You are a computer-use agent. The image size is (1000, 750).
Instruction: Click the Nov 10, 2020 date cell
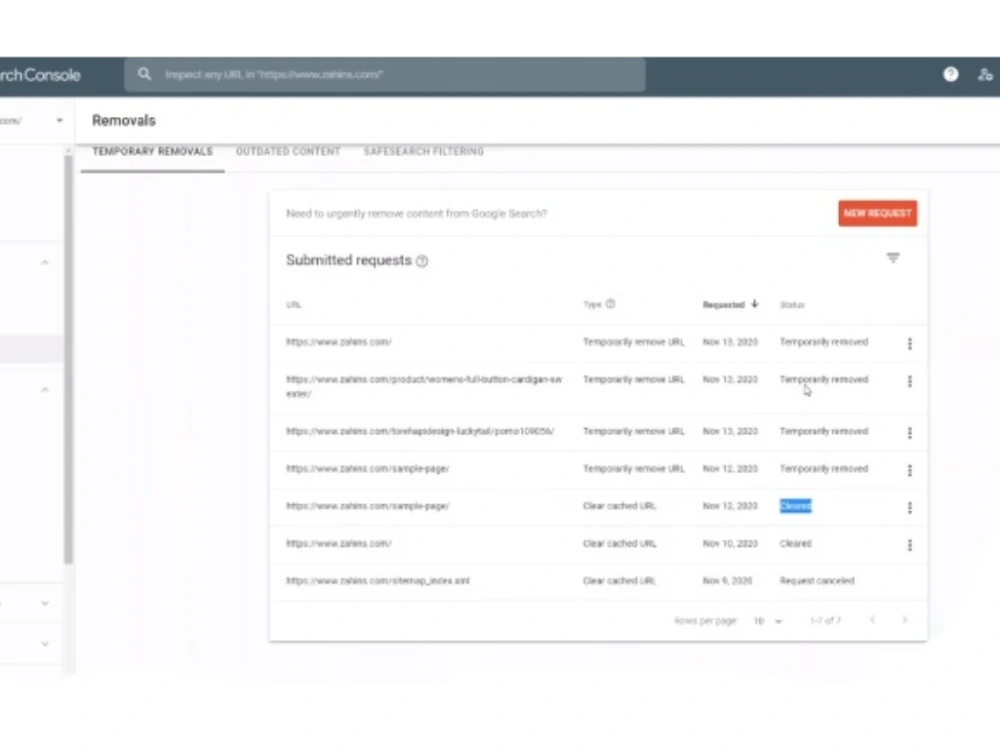point(730,544)
